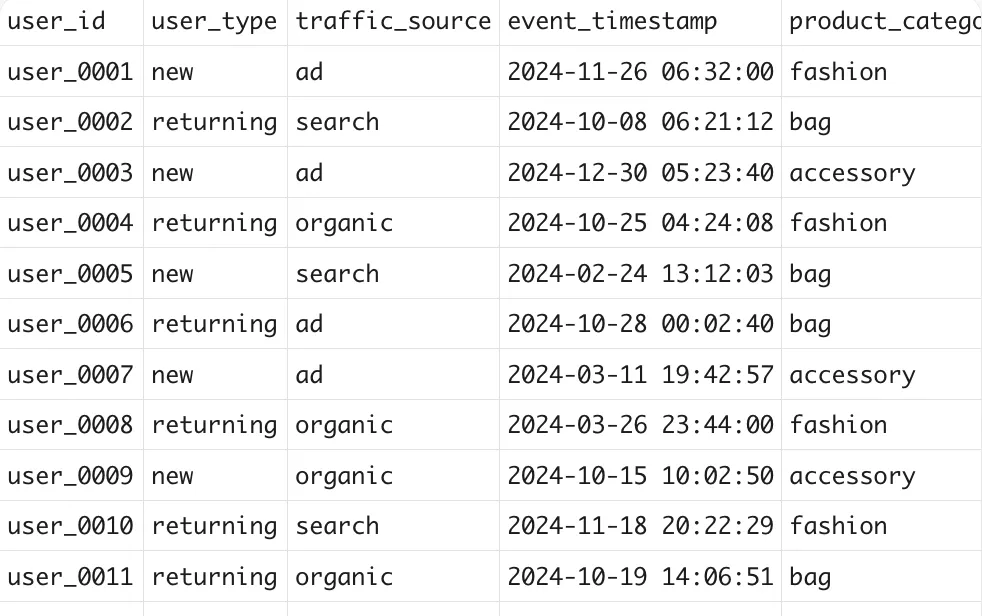Select the product_category column header

(x=882, y=22)
